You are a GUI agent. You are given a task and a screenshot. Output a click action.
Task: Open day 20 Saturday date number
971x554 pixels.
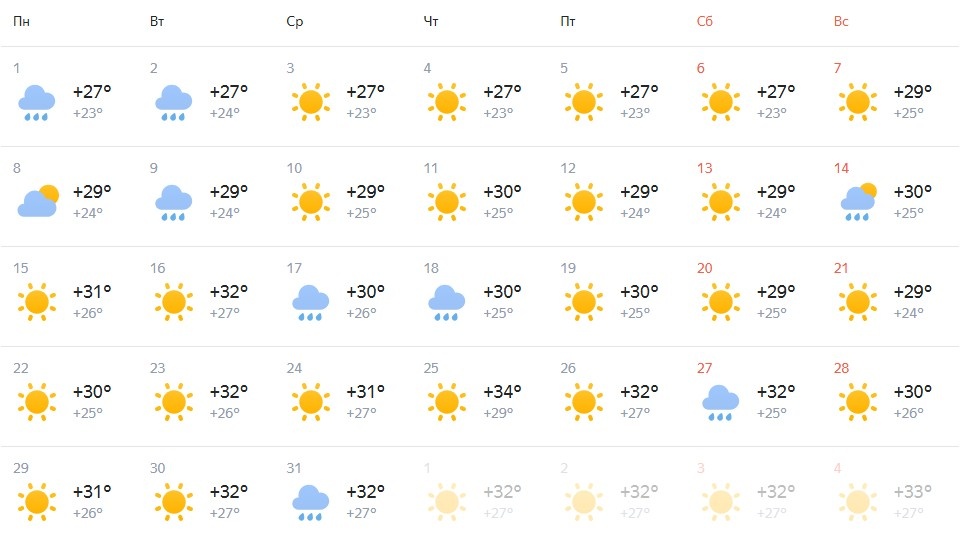click(705, 268)
